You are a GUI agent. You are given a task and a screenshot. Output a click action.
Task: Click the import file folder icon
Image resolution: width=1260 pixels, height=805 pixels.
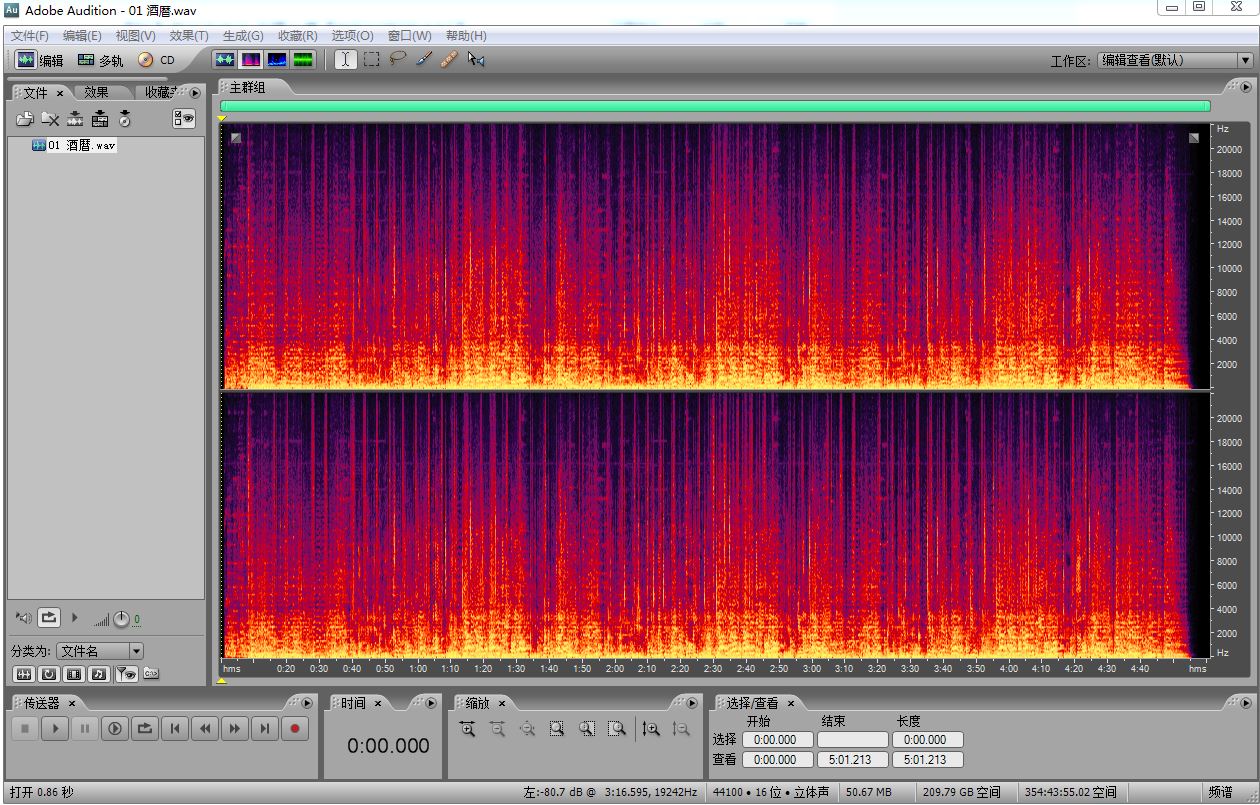coord(25,119)
